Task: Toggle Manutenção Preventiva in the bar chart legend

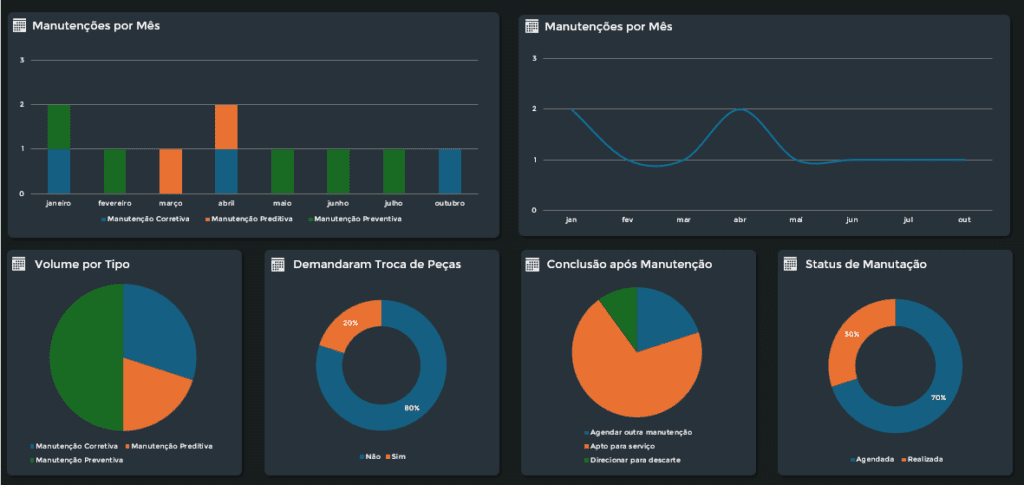Action: click(355, 219)
